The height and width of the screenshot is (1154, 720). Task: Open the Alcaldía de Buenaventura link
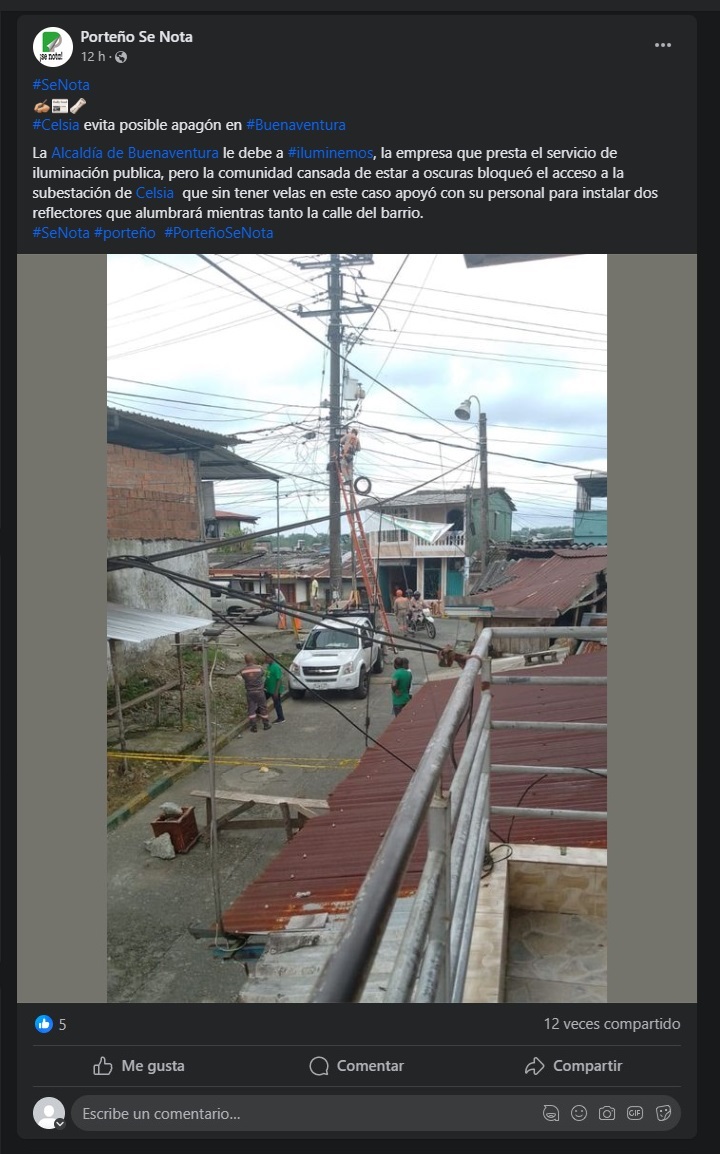135,152
